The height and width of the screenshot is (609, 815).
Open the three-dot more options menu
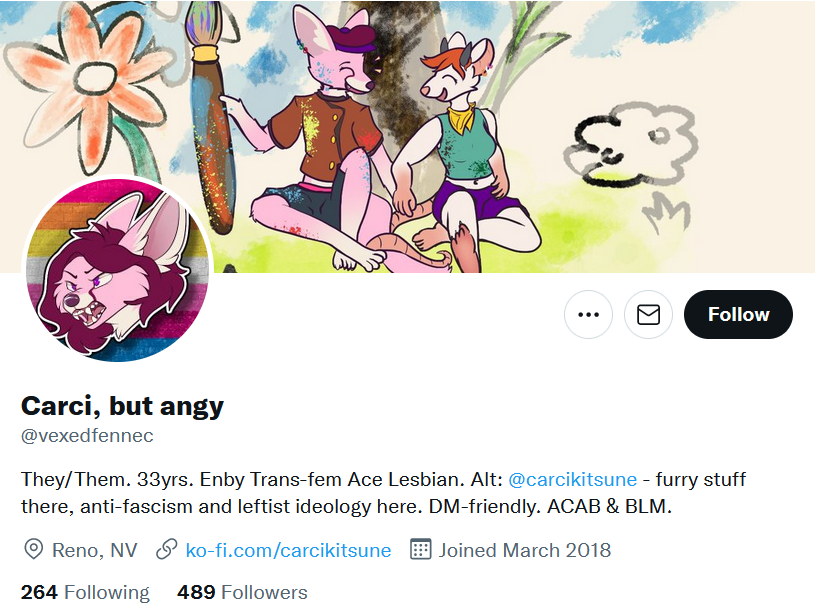coord(588,314)
